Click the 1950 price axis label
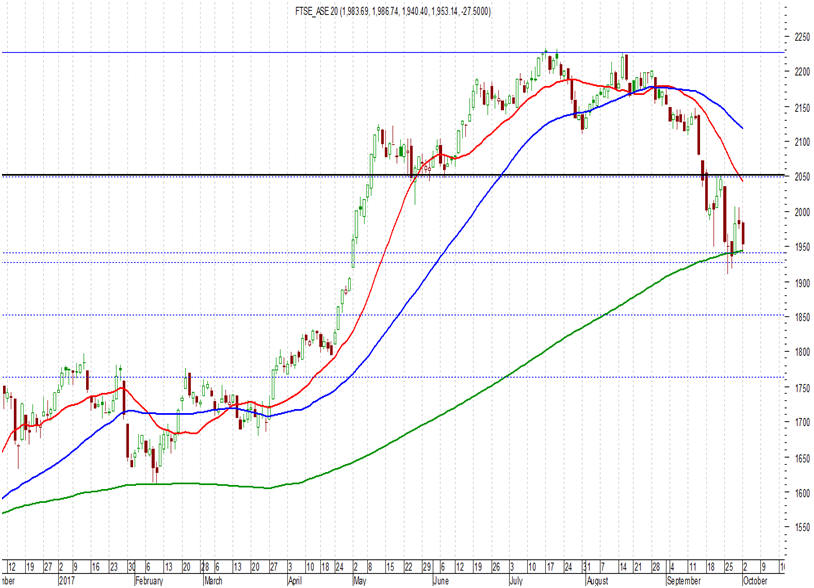Image resolution: width=814 pixels, height=588 pixels. [x=802, y=247]
